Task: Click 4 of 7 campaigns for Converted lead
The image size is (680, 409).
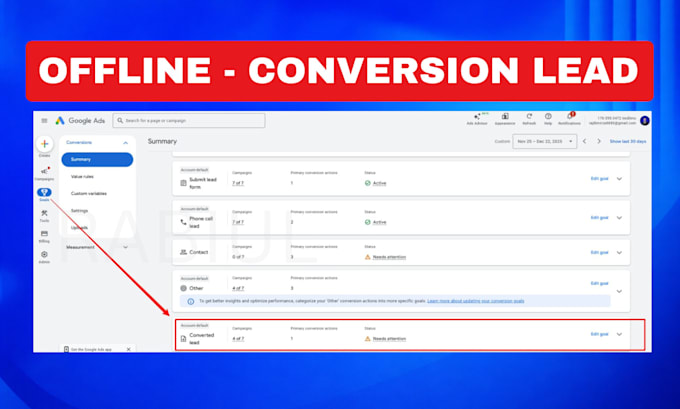Action: pos(238,339)
